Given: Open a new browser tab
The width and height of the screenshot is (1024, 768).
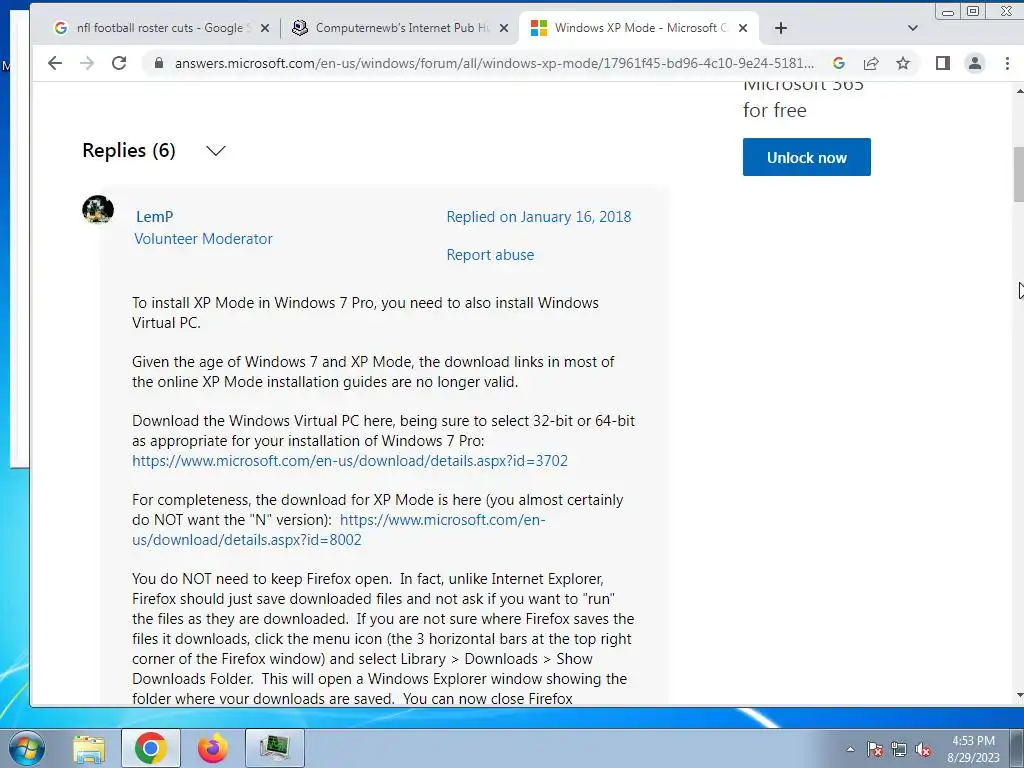Looking at the screenshot, I should coord(780,28).
